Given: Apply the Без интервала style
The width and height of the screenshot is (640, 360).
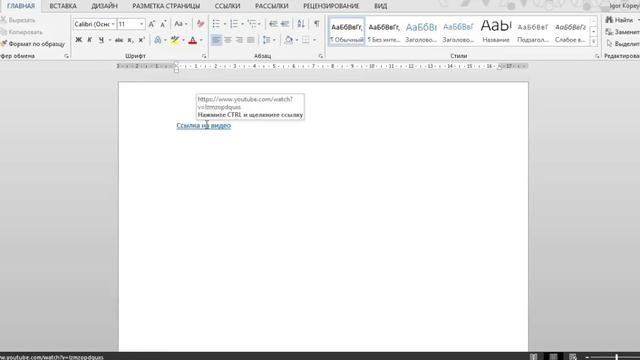Looking at the screenshot, I should point(384,31).
